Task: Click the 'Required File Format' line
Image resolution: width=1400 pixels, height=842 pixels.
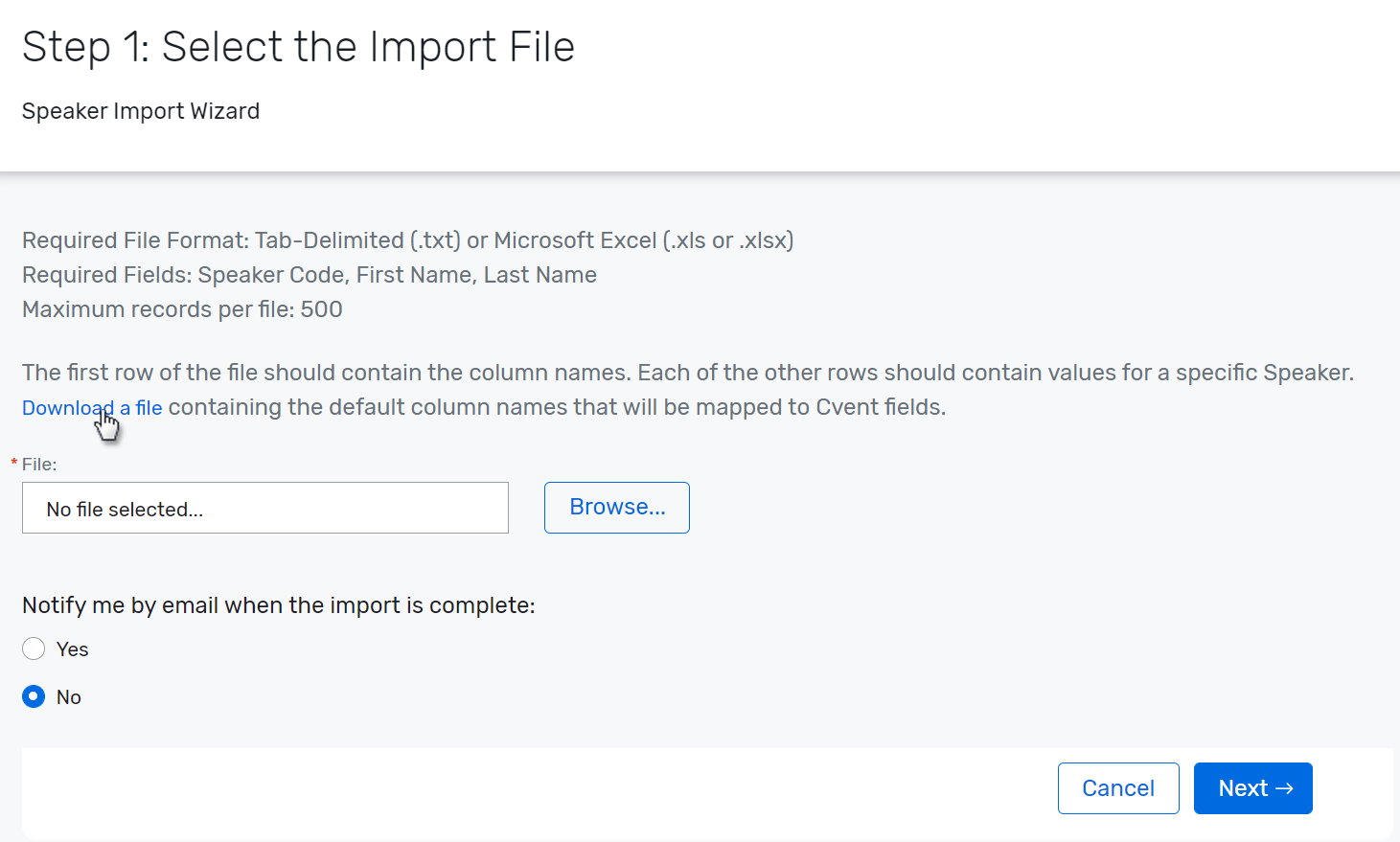Action: [407, 240]
